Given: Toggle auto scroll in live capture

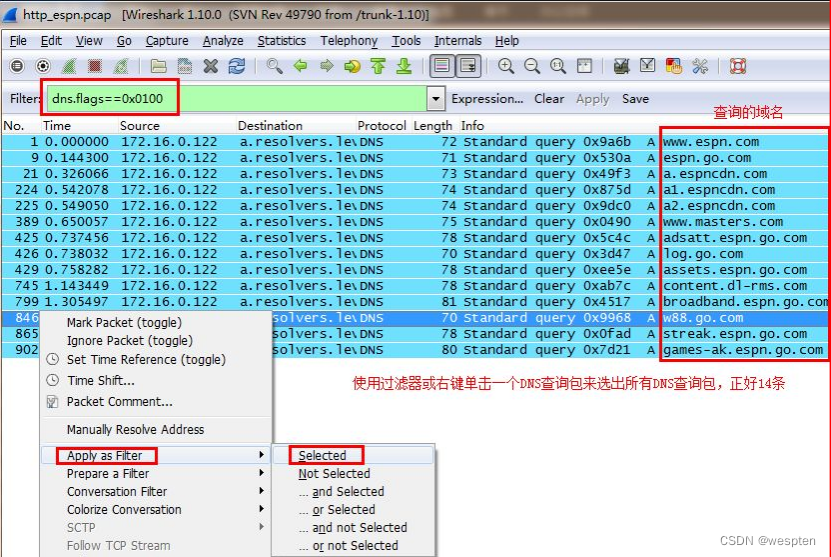Looking at the screenshot, I should 468,66.
